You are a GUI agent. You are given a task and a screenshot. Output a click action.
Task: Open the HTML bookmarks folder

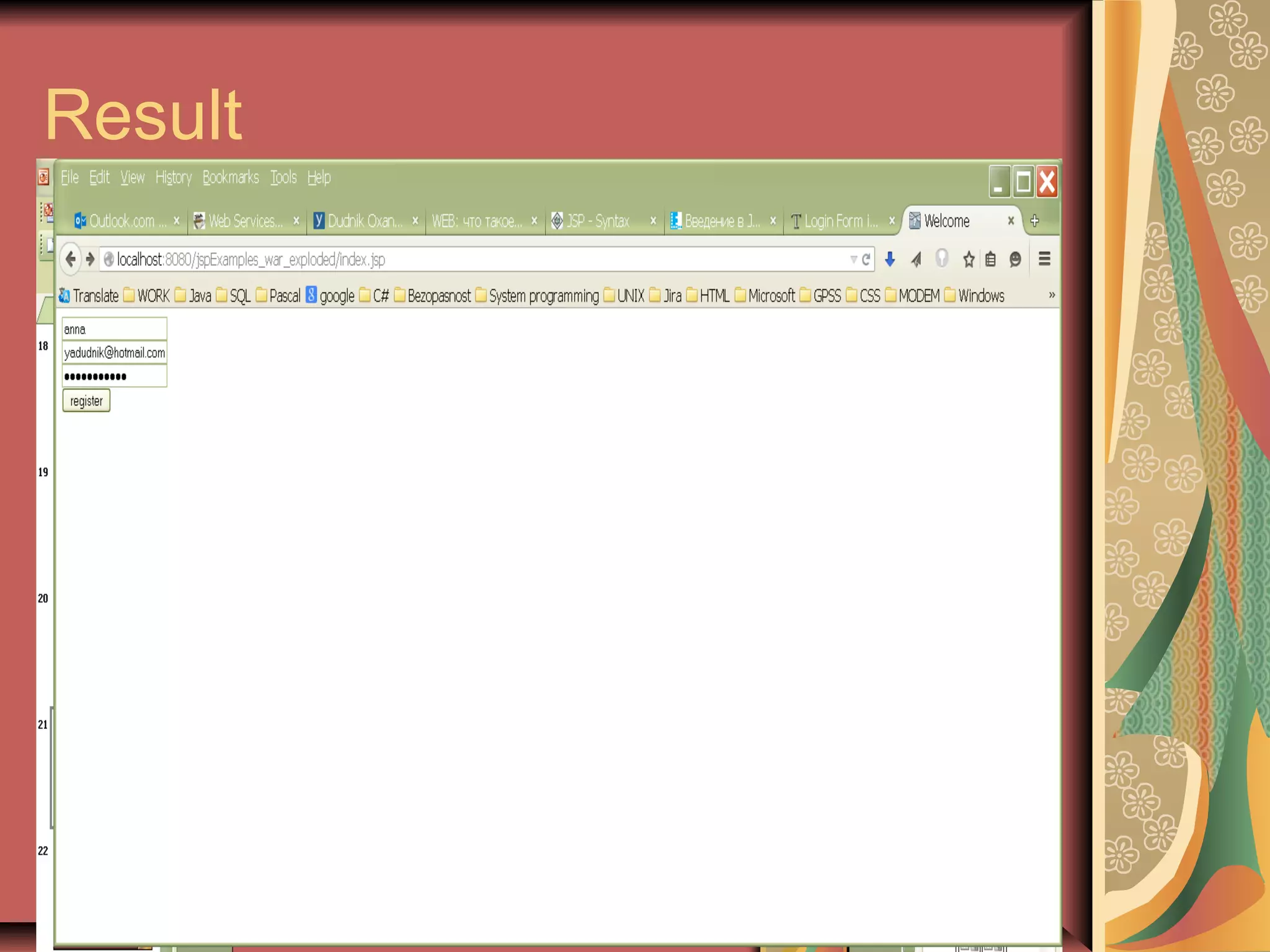[x=708, y=296]
